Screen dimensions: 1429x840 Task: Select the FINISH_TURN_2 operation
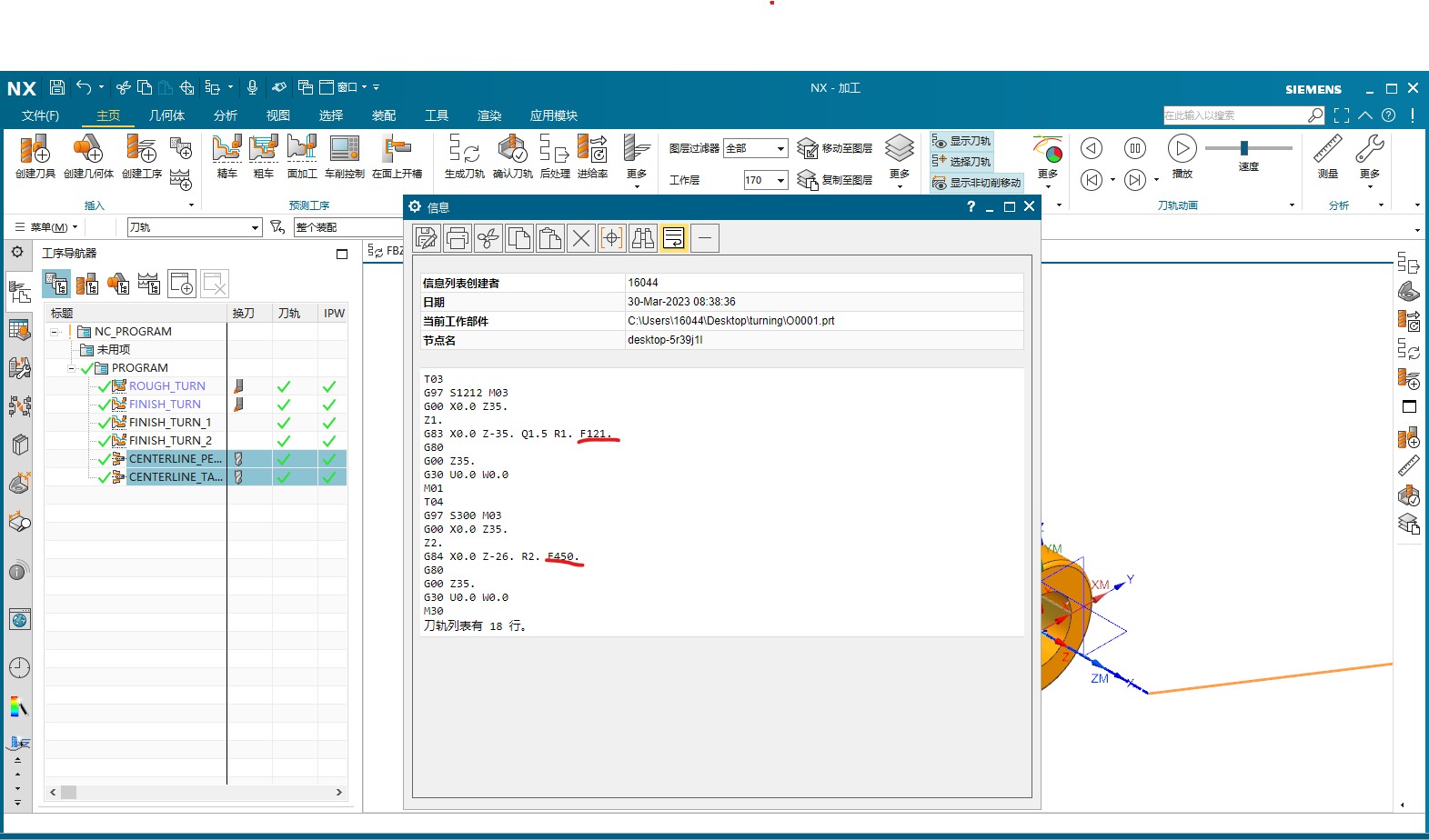pos(170,441)
